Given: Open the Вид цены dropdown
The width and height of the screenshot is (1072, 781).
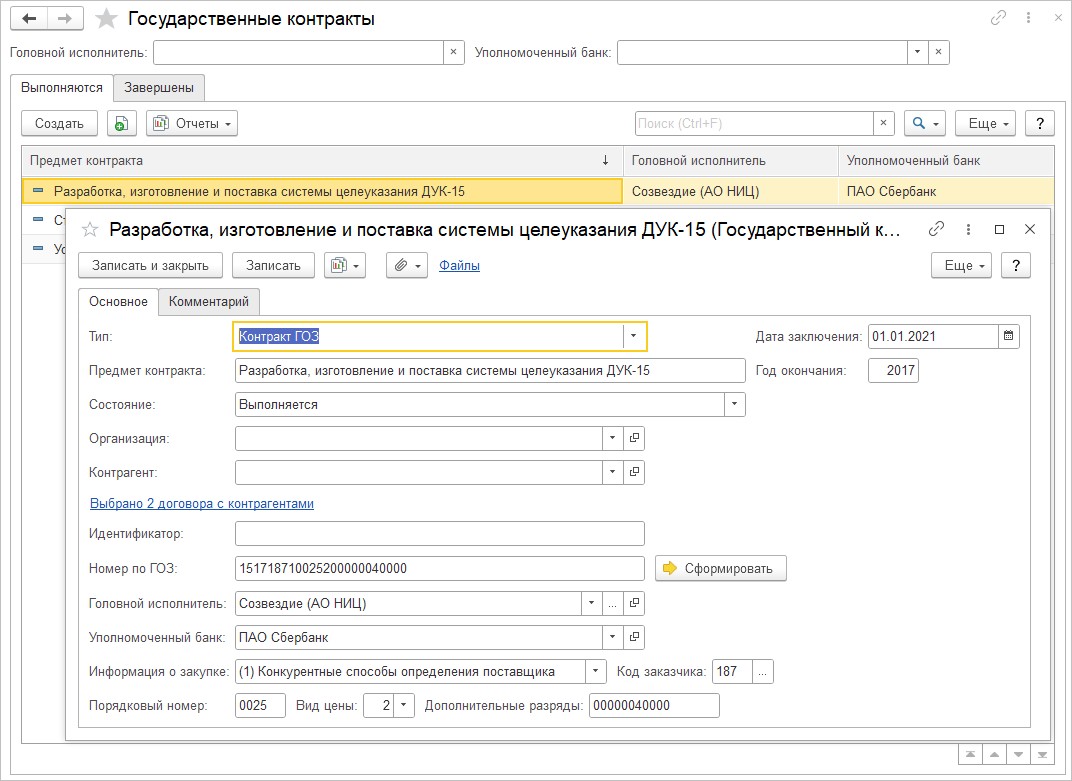Looking at the screenshot, I should 403,706.
